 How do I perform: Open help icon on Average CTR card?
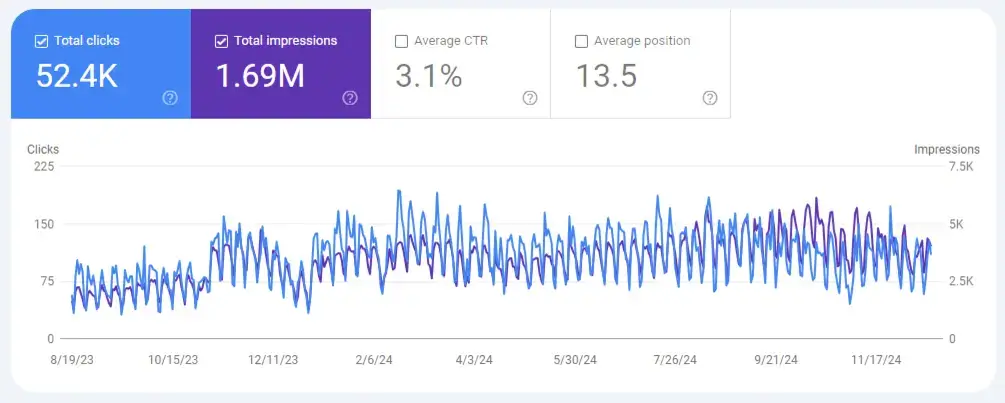(x=530, y=98)
